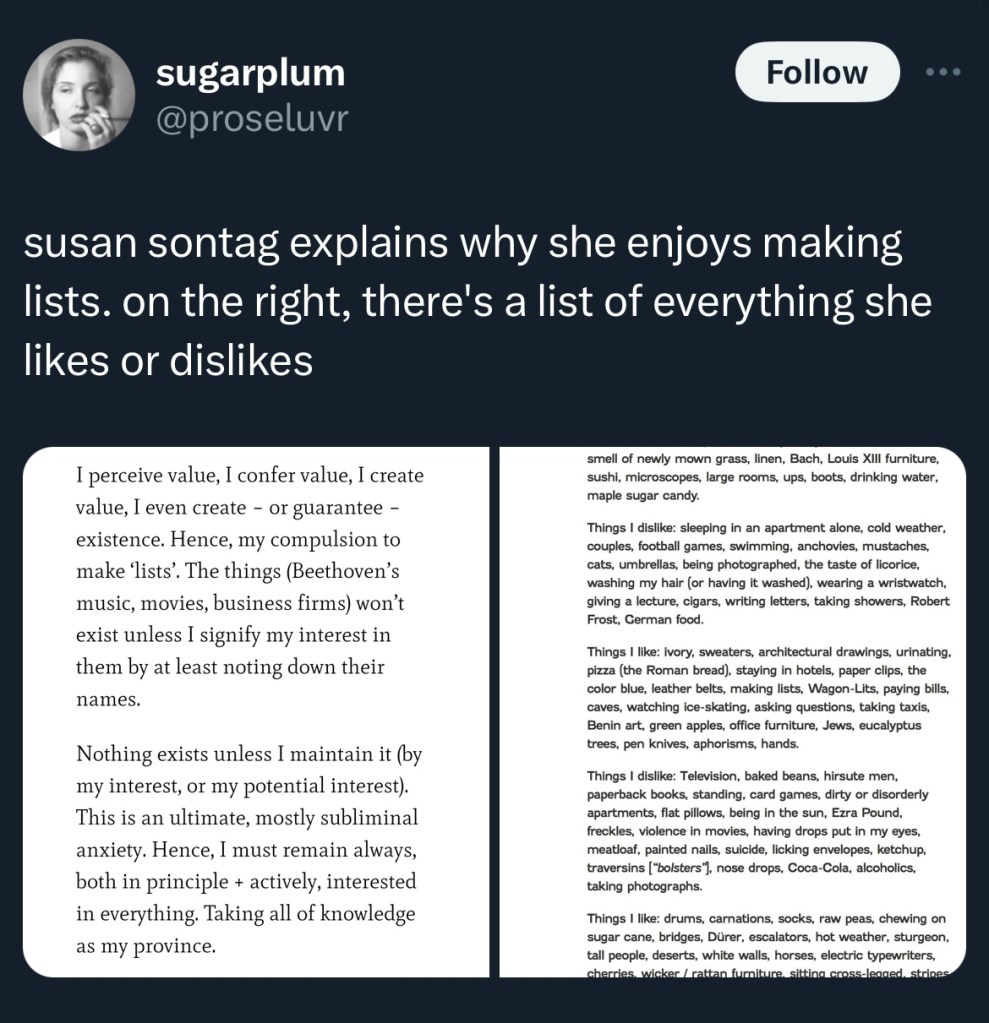Click the 'Things I like: ivory, sweaters' paragraph
Image resolution: width=989 pixels, height=1023 pixels.
click(768, 697)
